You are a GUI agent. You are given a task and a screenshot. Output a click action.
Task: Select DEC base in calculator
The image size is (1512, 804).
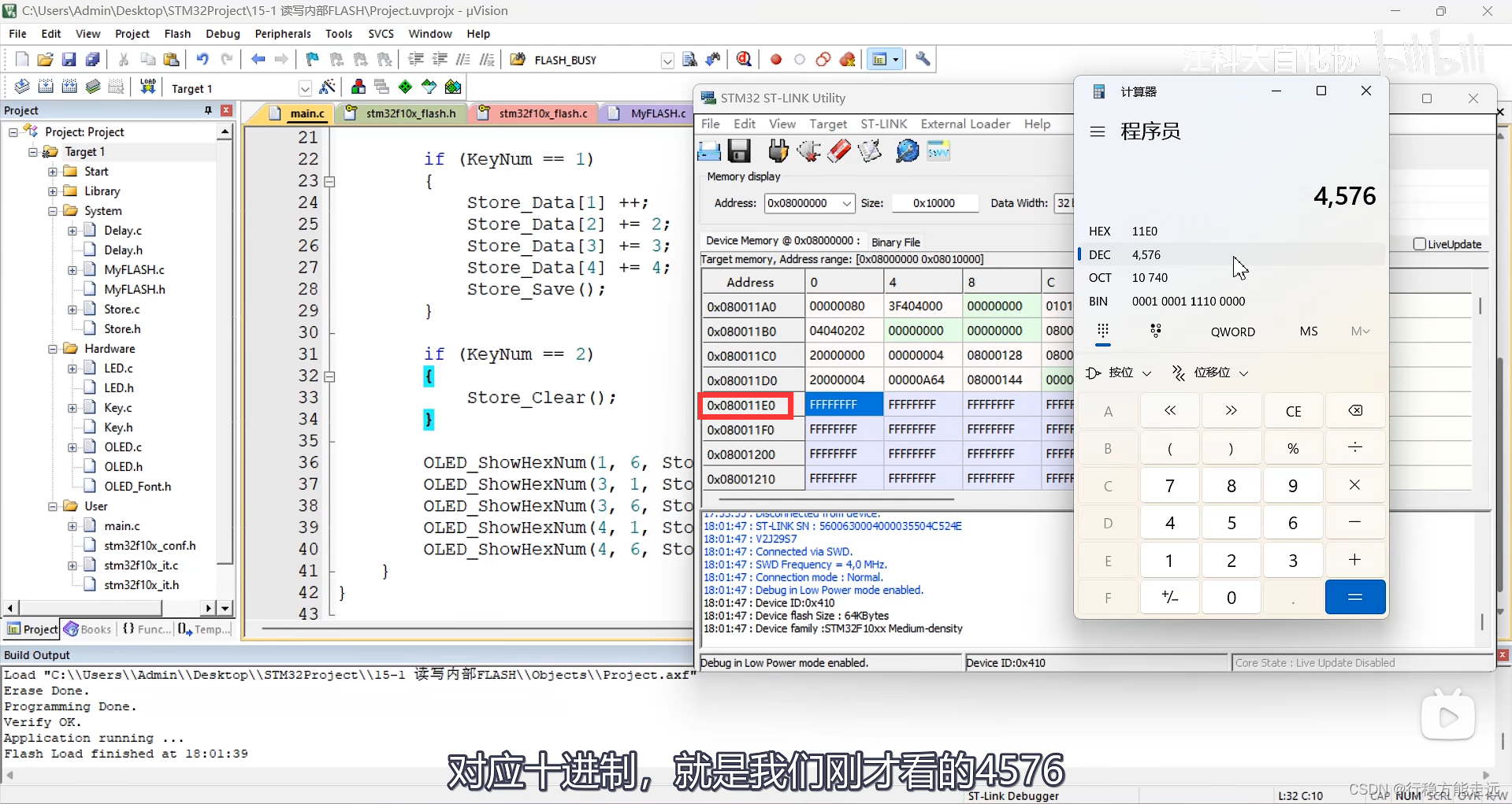click(1230, 254)
